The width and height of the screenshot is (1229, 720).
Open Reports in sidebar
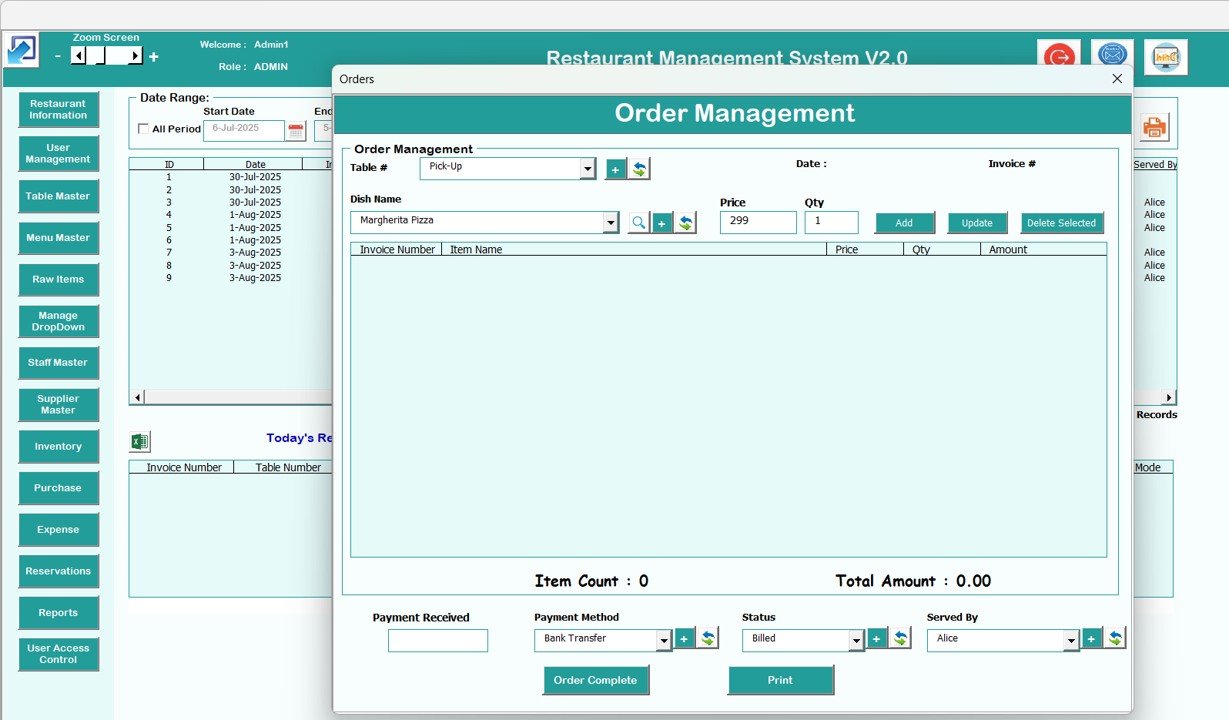(58, 613)
